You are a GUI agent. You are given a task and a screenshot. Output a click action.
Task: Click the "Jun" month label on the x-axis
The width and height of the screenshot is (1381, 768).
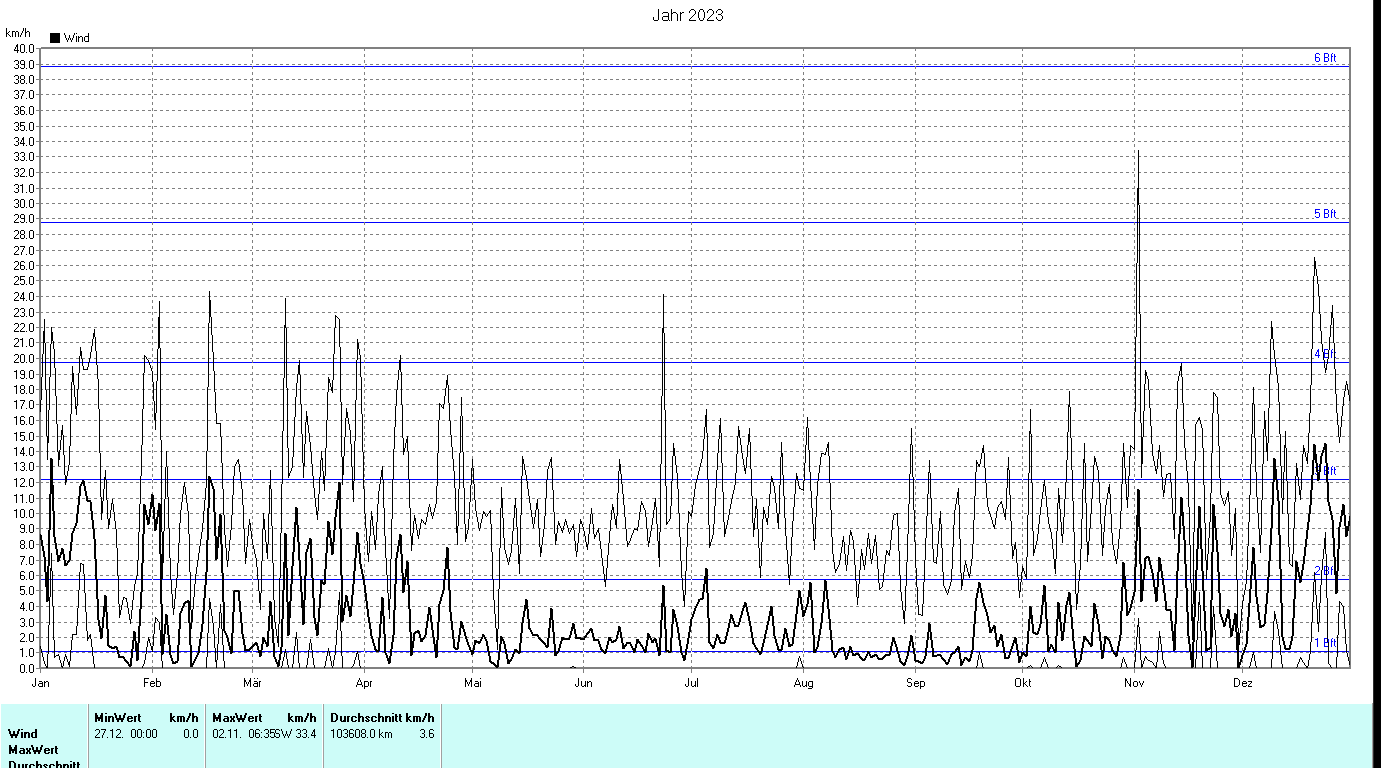(x=583, y=683)
